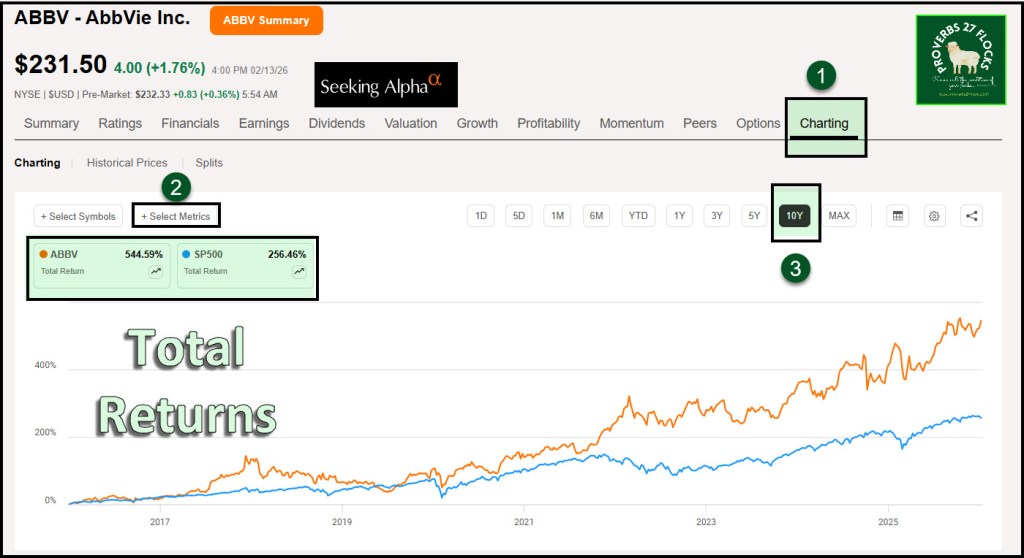Viewport: 1024px width, 558px height.
Task: Click the share chart icon
Action: pyautogui.click(x=971, y=216)
